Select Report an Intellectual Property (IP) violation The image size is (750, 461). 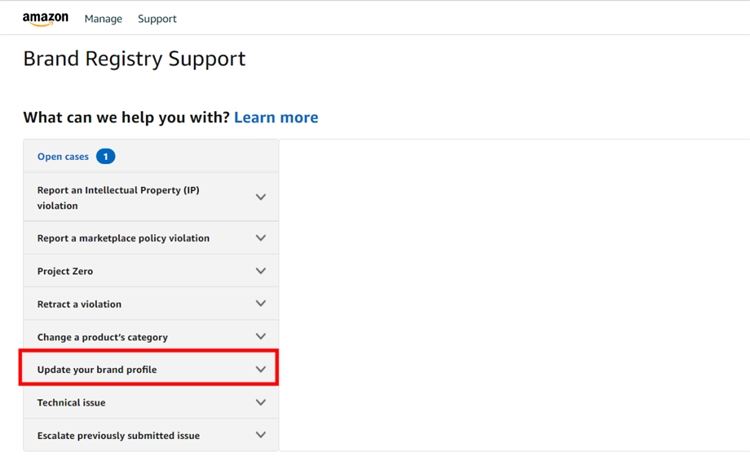tap(118, 197)
